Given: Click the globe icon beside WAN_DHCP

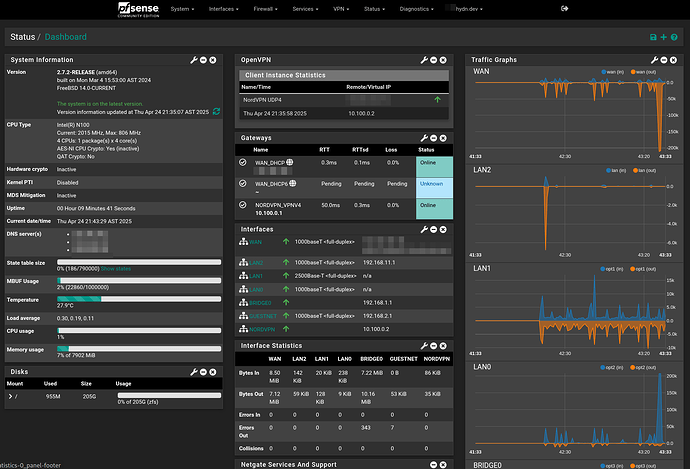Looking at the screenshot, I should (x=290, y=162).
